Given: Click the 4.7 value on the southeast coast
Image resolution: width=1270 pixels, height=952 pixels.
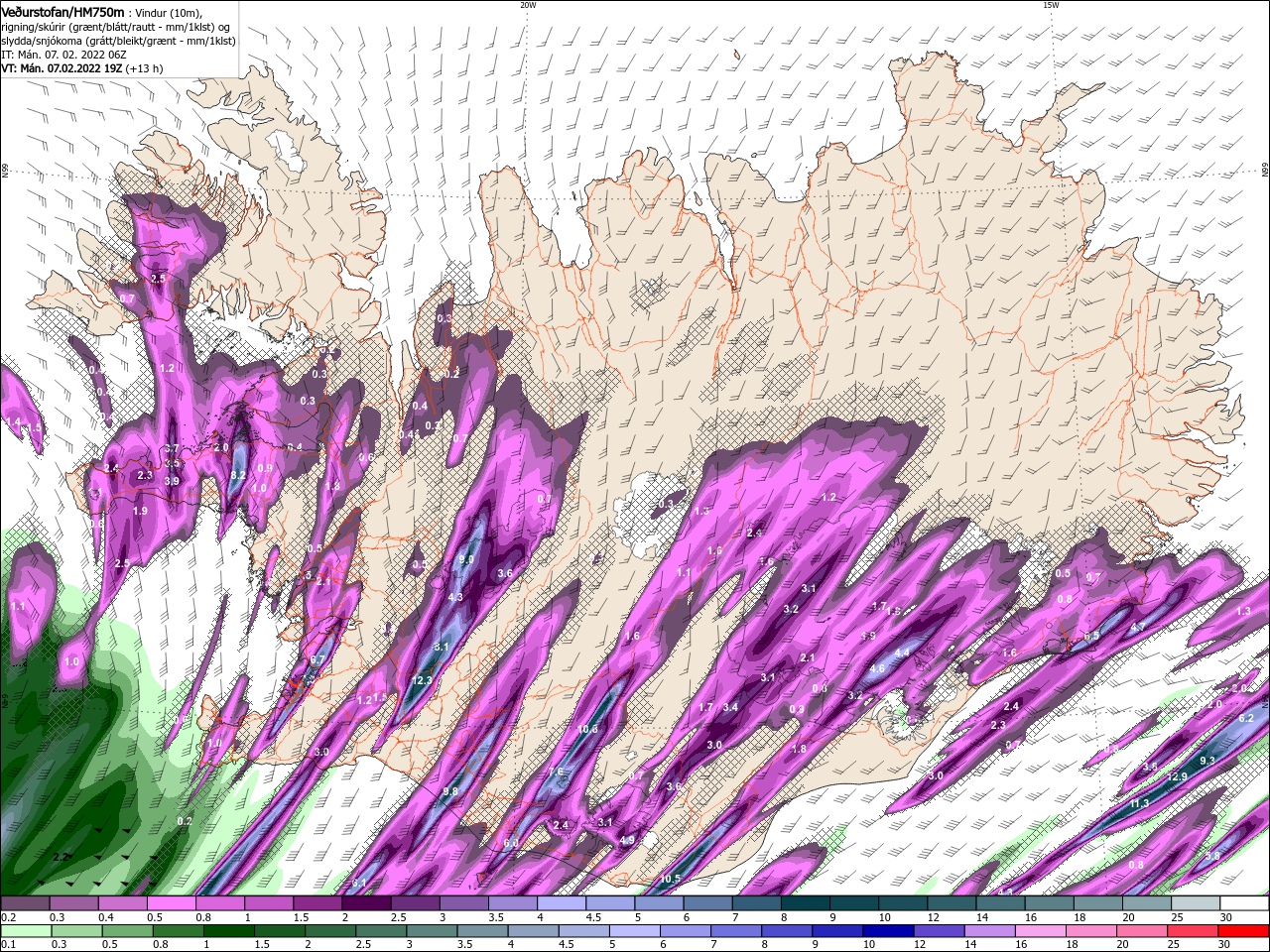Looking at the screenshot, I should (1138, 628).
